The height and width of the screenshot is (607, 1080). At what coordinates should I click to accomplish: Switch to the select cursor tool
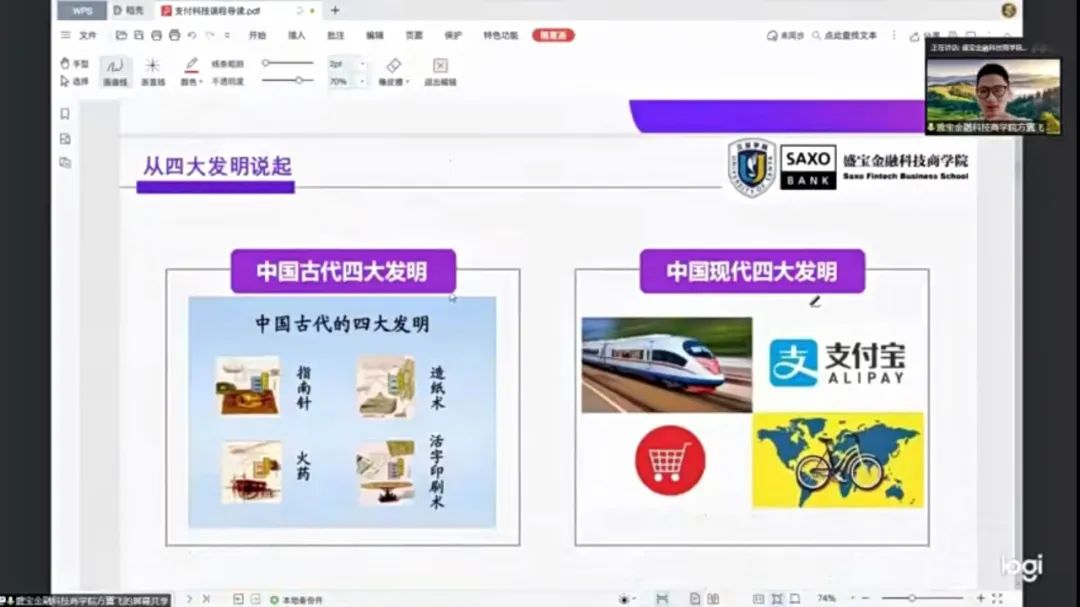(x=75, y=81)
